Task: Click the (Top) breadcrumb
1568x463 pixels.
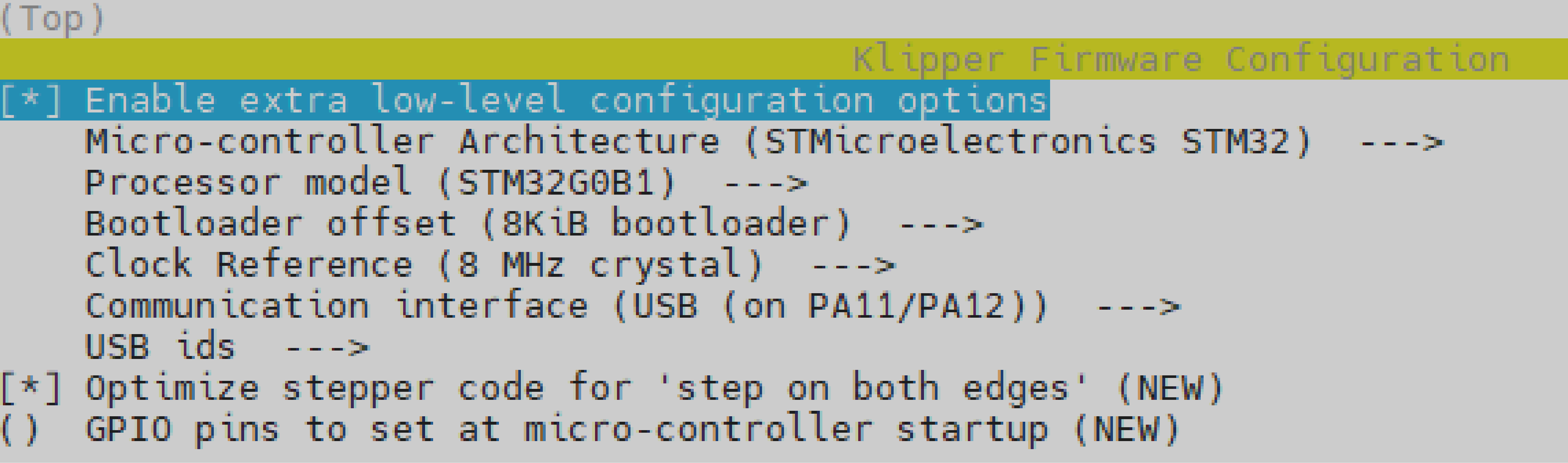Action: click(52, 18)
